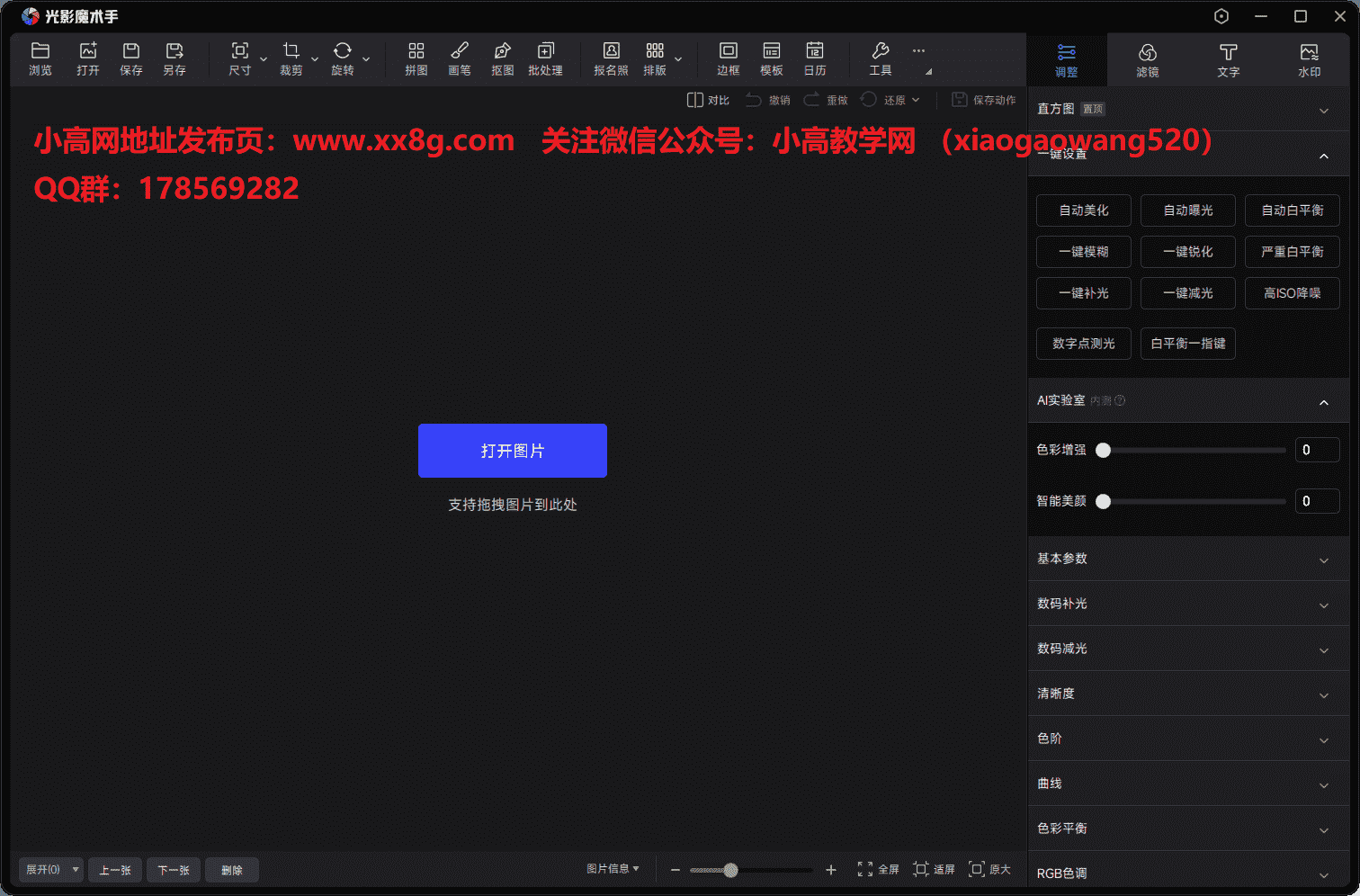Click the 重做 redo icon

(x=826, y=100)
